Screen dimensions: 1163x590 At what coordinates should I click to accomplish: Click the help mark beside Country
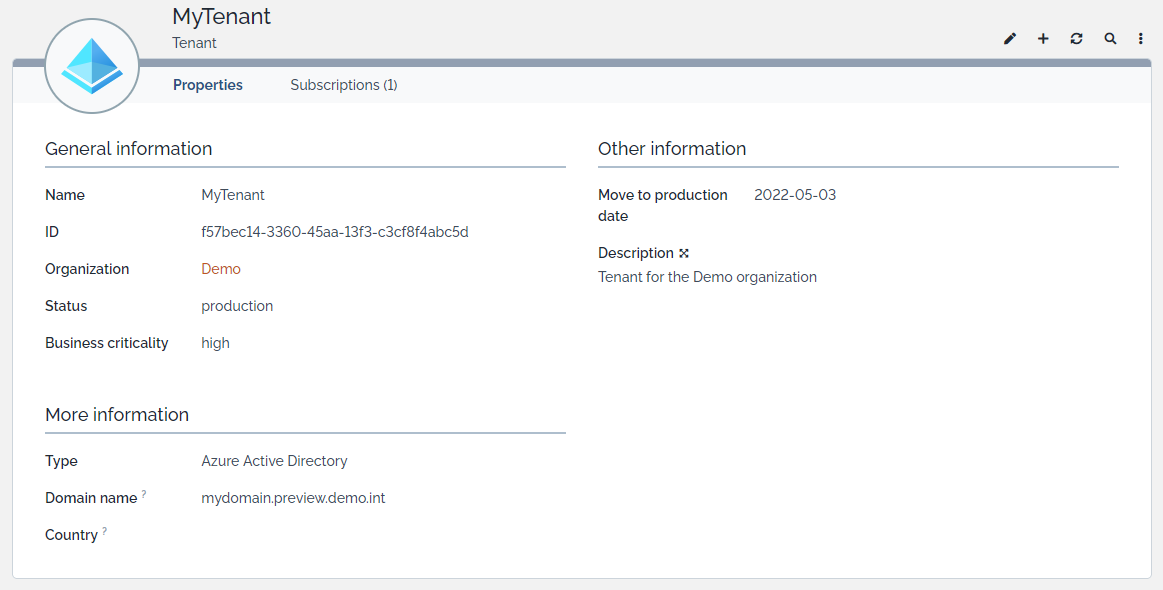pos(104,531)
